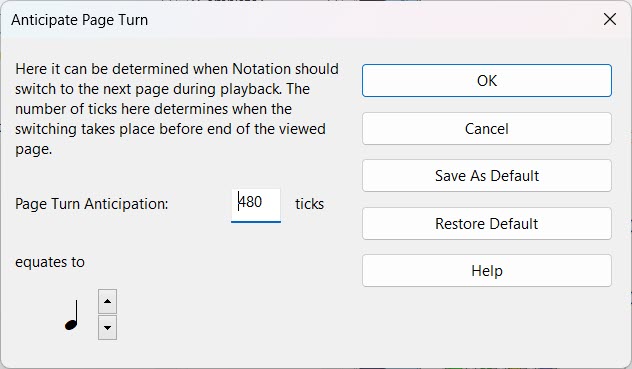Click 'Here' at the description start
632x369 pixels.
31,69
